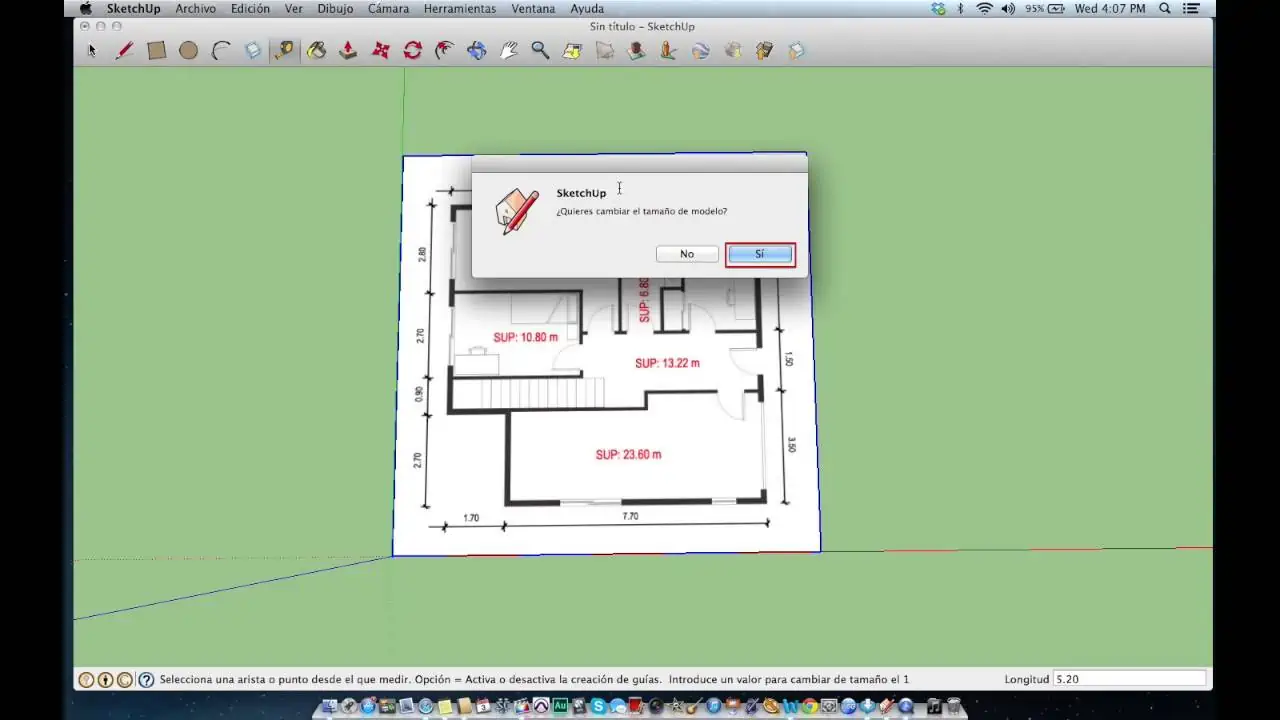Click the Wed 4:07 PM clock

pyautogui.click(x=1110, y=8)
